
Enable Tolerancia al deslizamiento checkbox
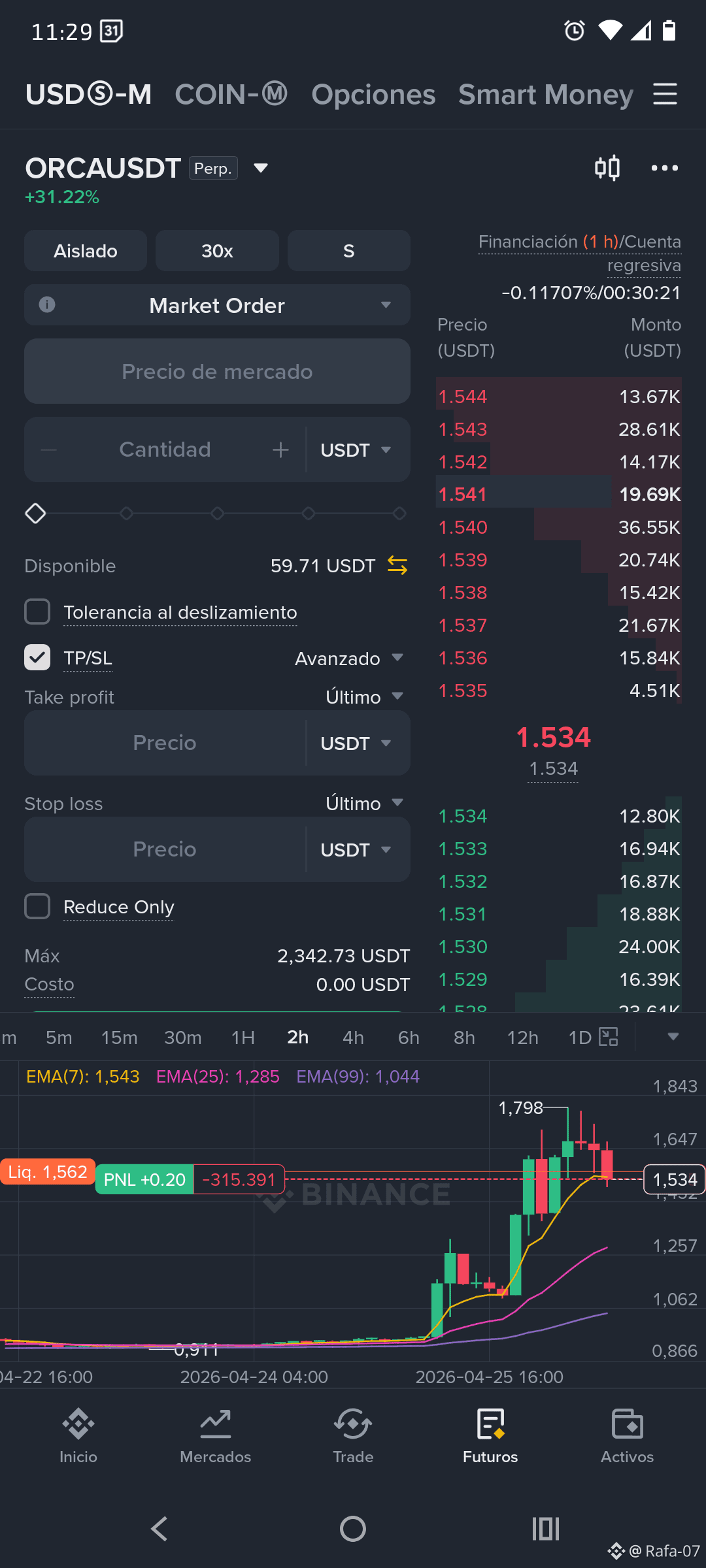(x=37, y=612)
